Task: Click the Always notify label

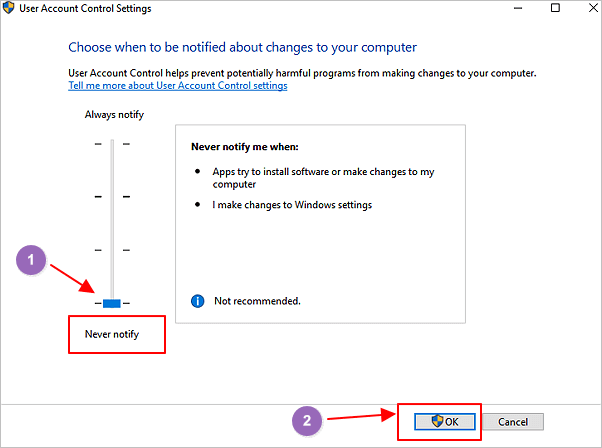Action: (x=113, y=115)
